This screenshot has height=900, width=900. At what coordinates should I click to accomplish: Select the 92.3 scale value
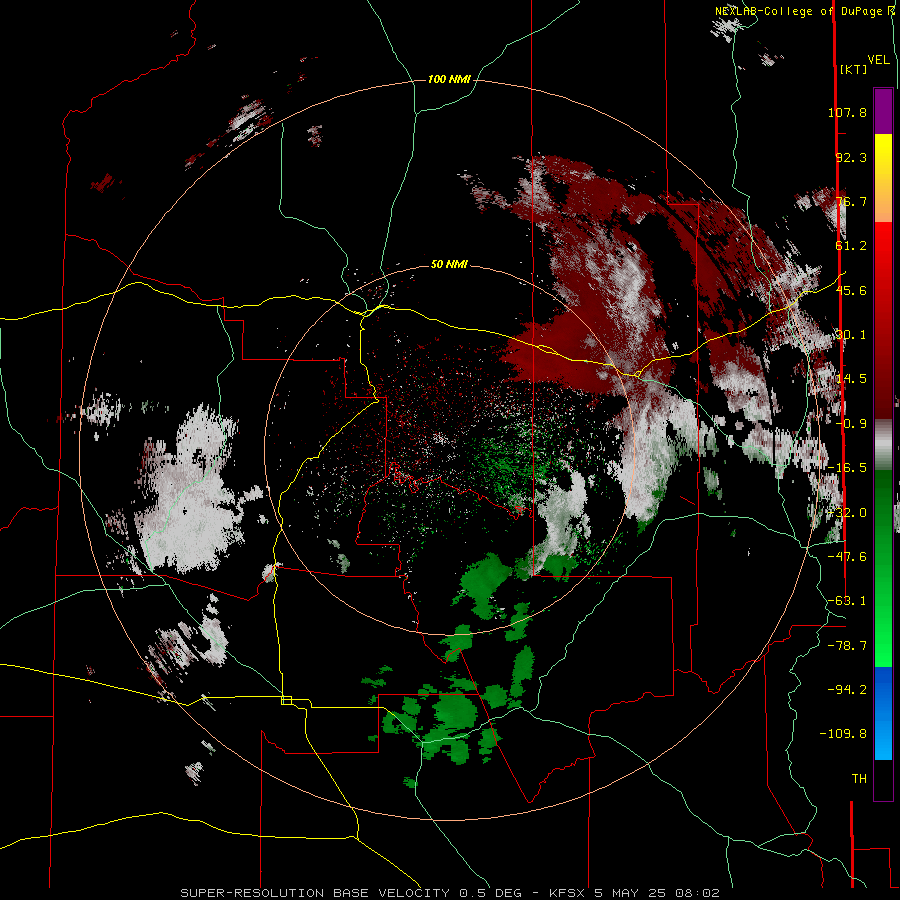pyautogui.click(x=851, y=157)
